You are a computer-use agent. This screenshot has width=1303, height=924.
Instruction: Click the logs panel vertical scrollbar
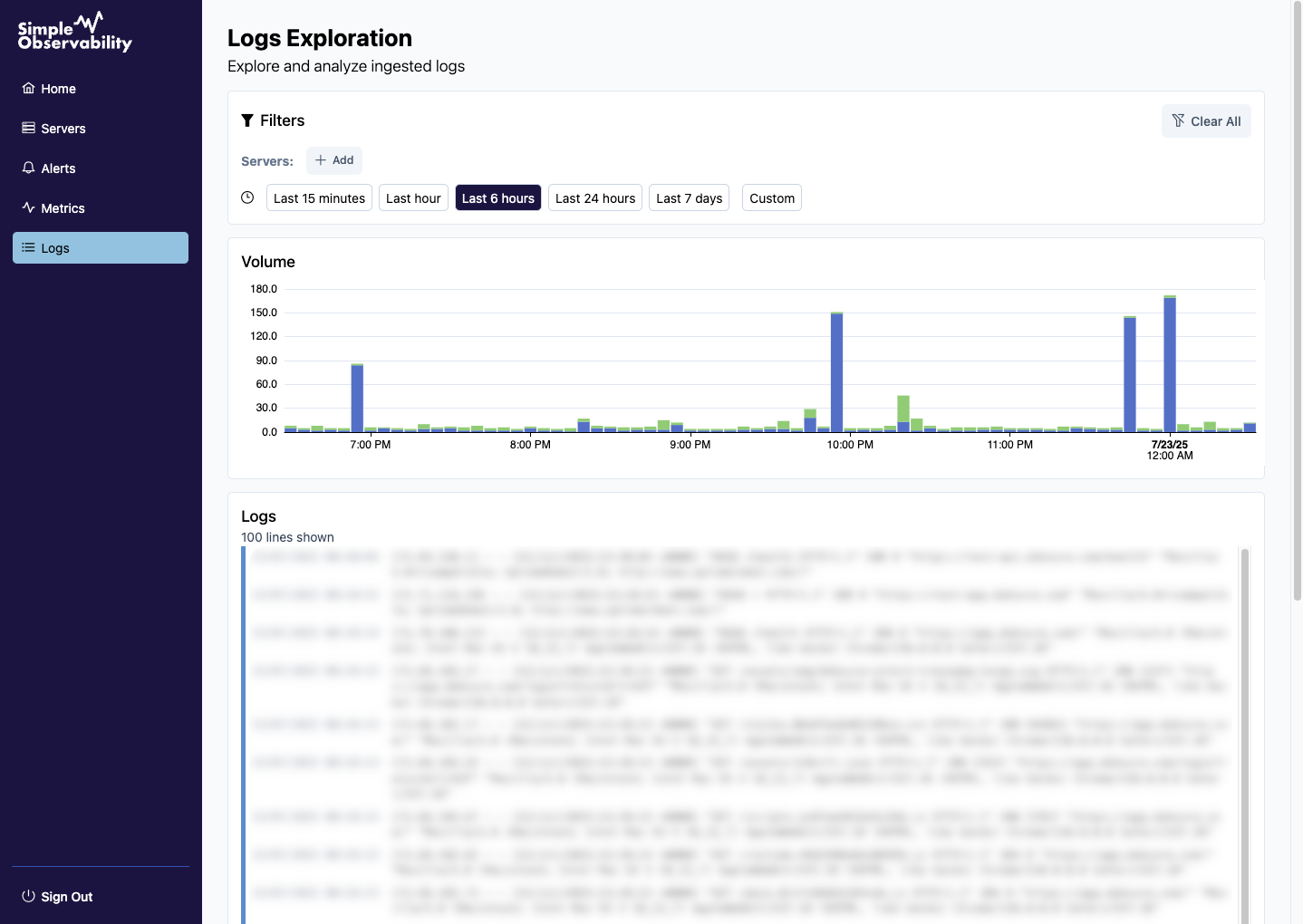coord(1245,725)
